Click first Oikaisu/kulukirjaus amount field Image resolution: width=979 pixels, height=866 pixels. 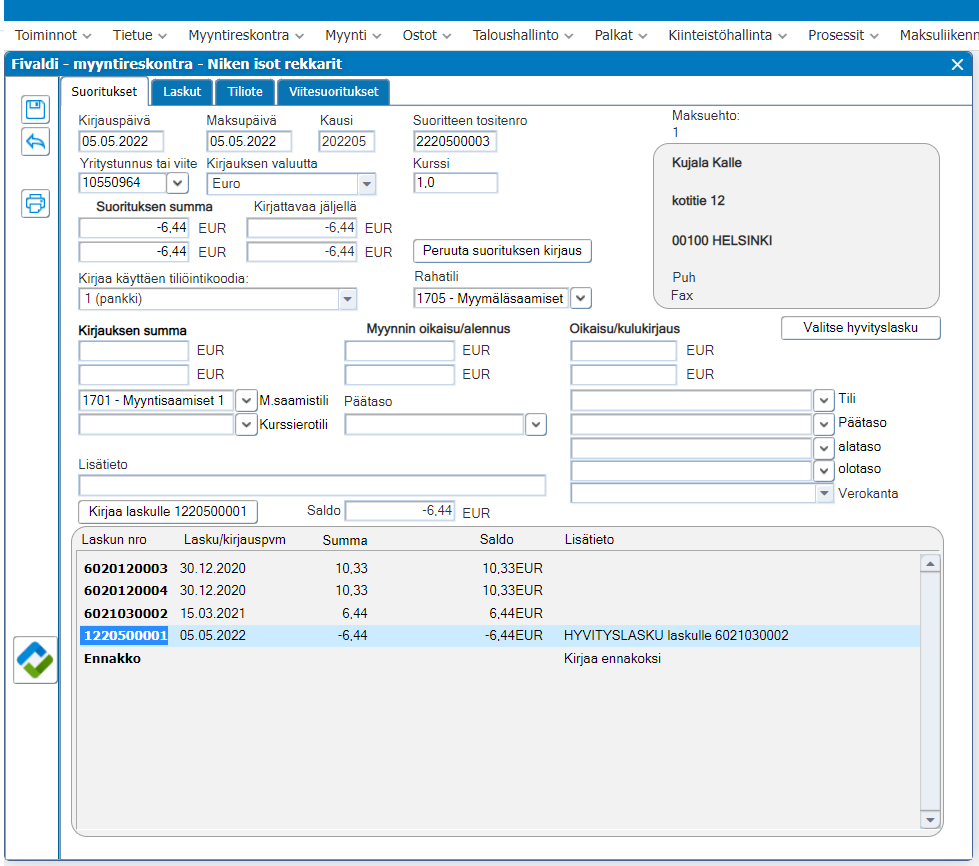click(x=623, y=351)
